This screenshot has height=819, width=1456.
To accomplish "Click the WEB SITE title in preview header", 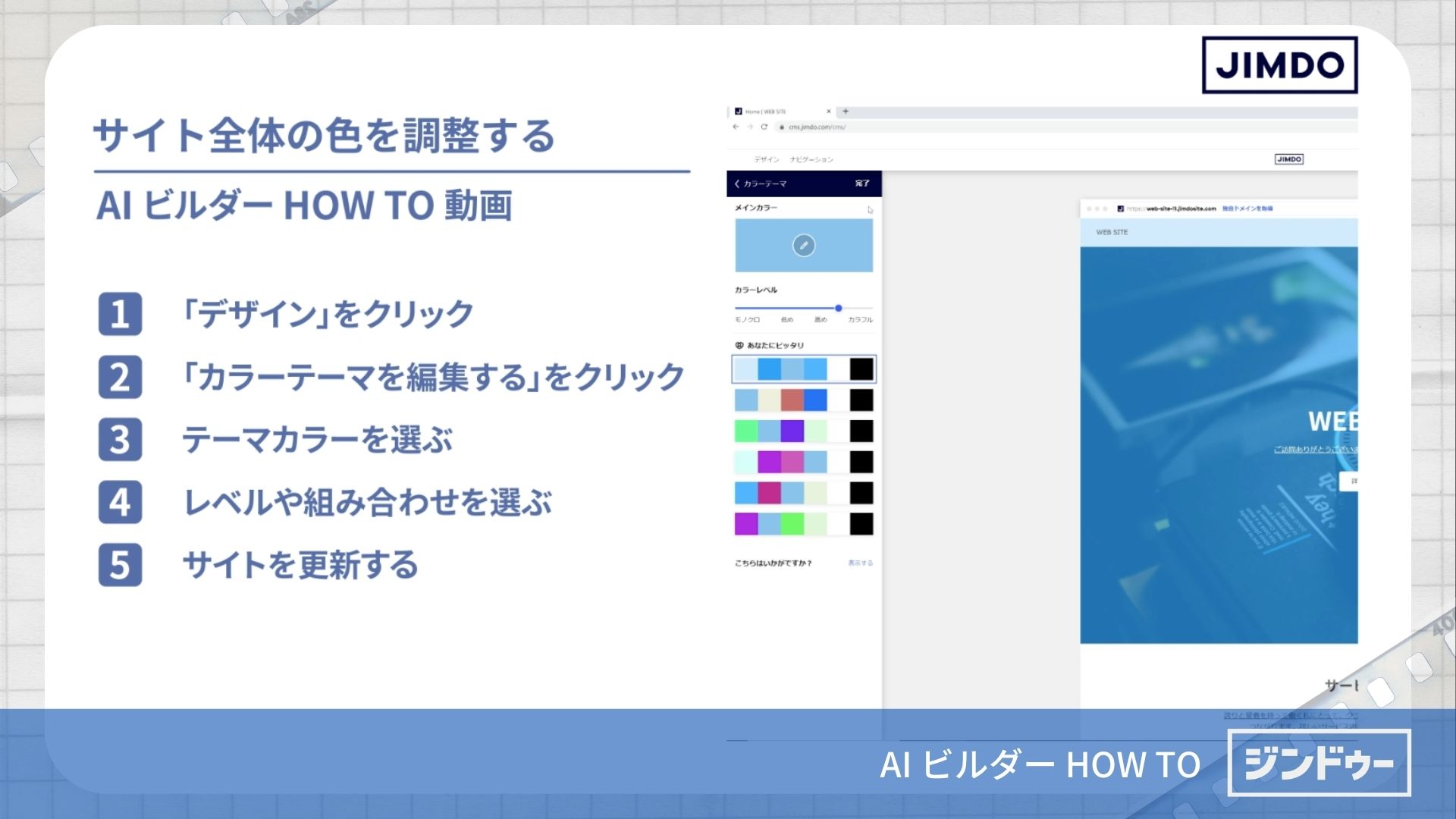I will click(1112, 232).
